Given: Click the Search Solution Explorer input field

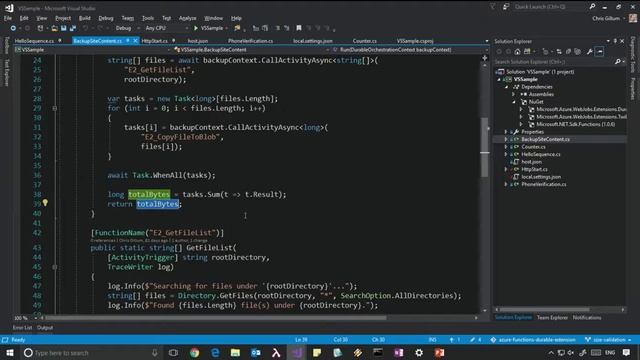Looking at the screenshot, I should [554, 62].
